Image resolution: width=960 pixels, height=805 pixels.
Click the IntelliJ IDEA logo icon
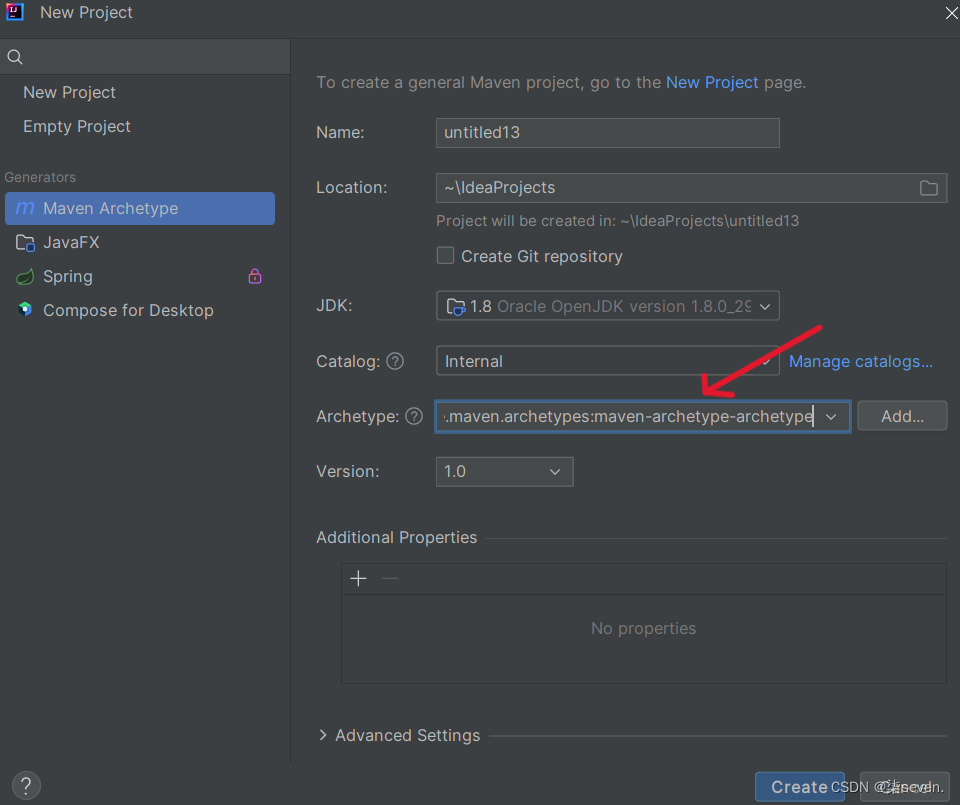point(15,12)
